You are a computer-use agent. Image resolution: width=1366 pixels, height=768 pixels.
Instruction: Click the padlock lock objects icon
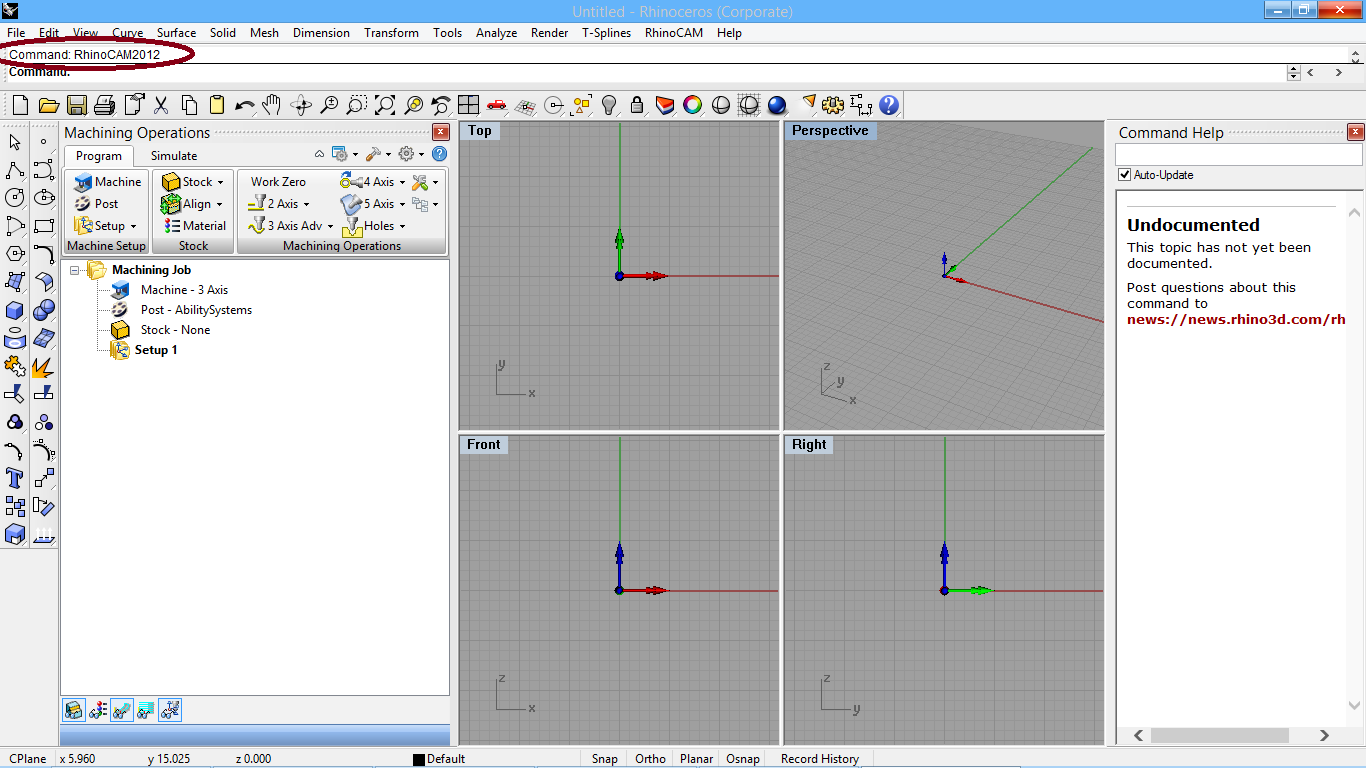pyautogui.click(x=637, y=105)
